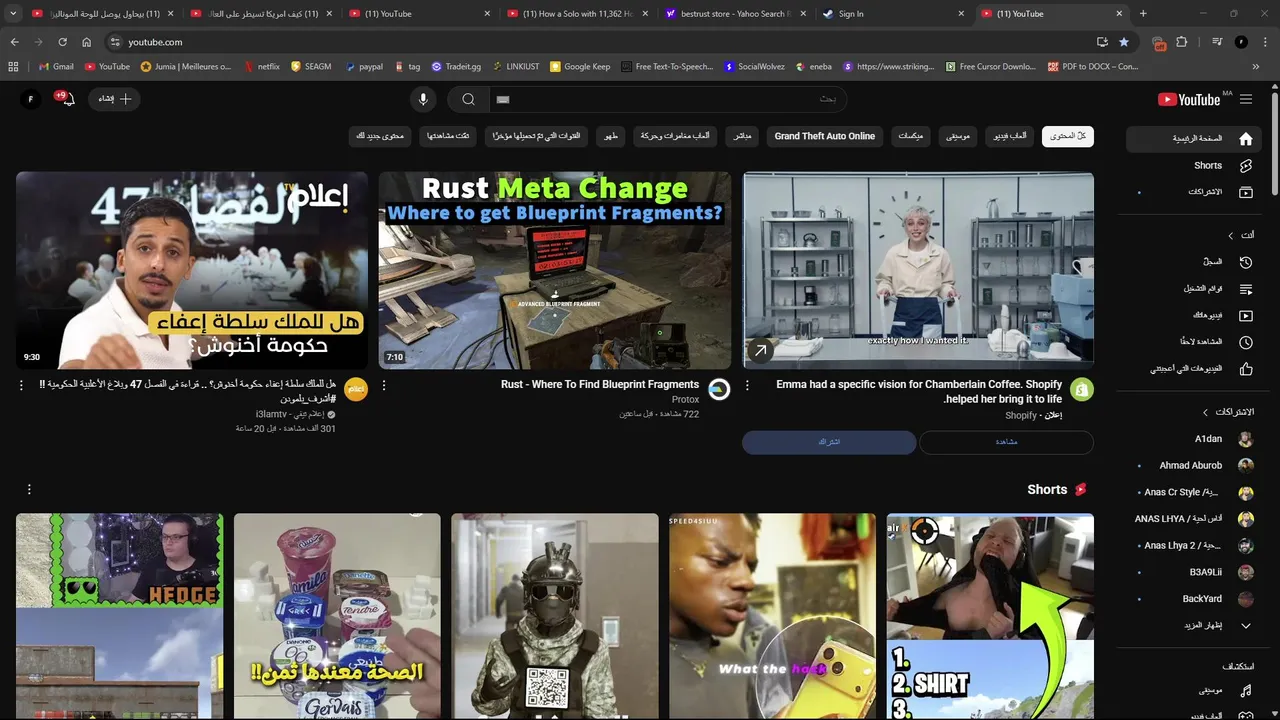
Task: Select the Cooking (طهو) filter chip
Action: point(610,136)
